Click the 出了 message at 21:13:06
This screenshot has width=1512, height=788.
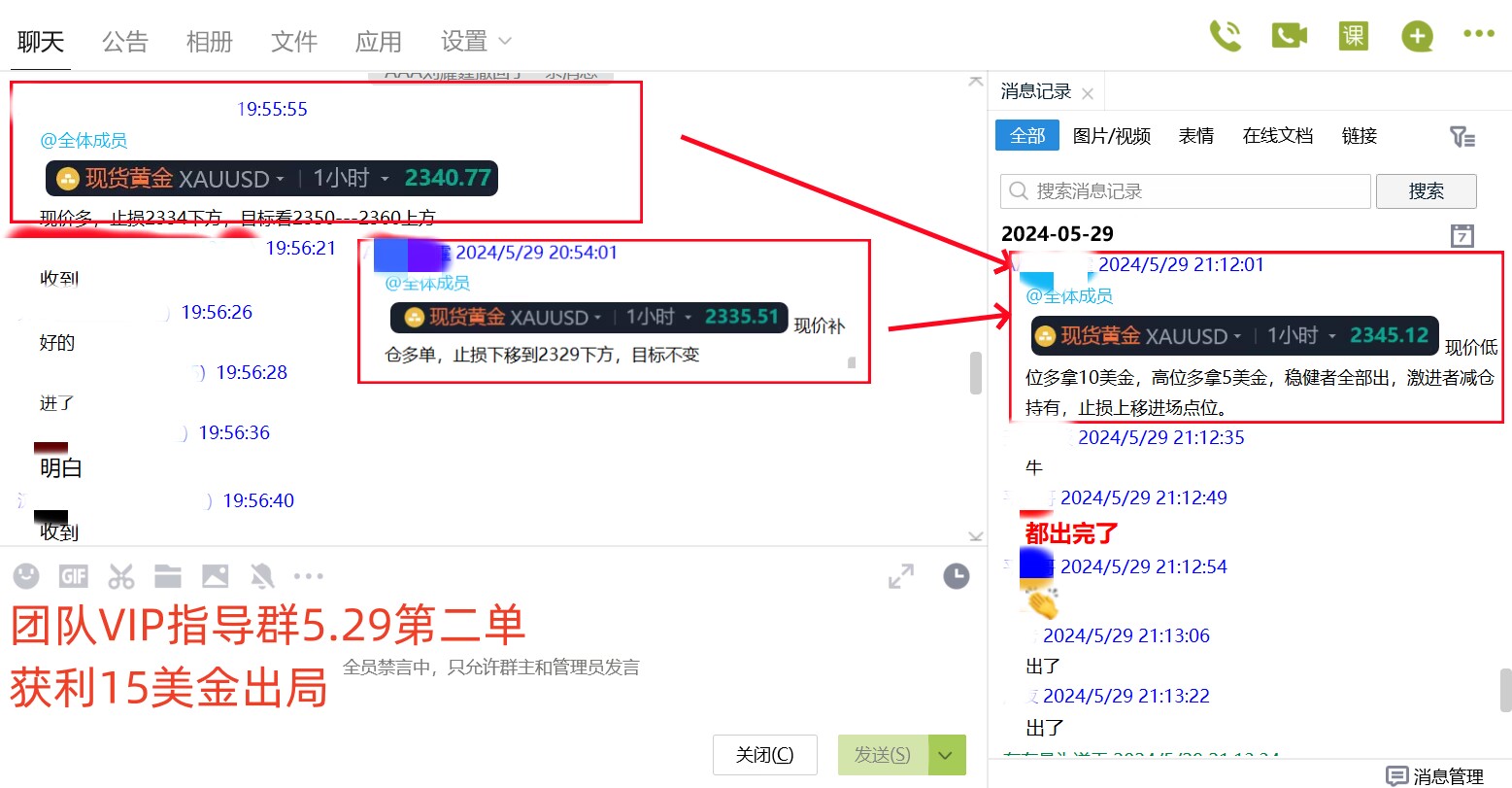click(1044, 667)
